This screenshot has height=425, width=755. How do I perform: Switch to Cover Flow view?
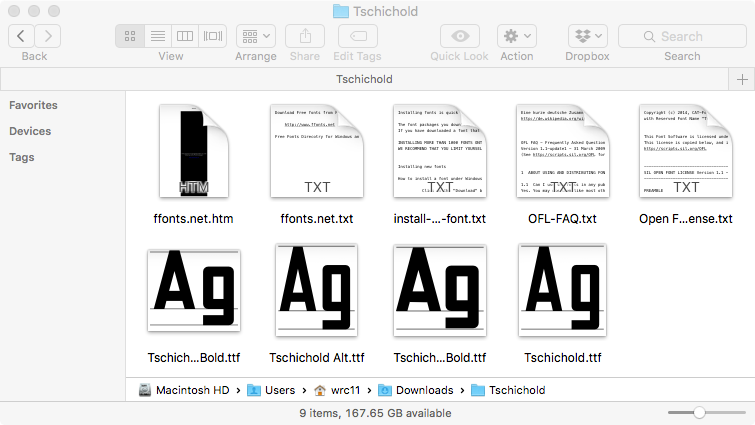coord(212,36)
